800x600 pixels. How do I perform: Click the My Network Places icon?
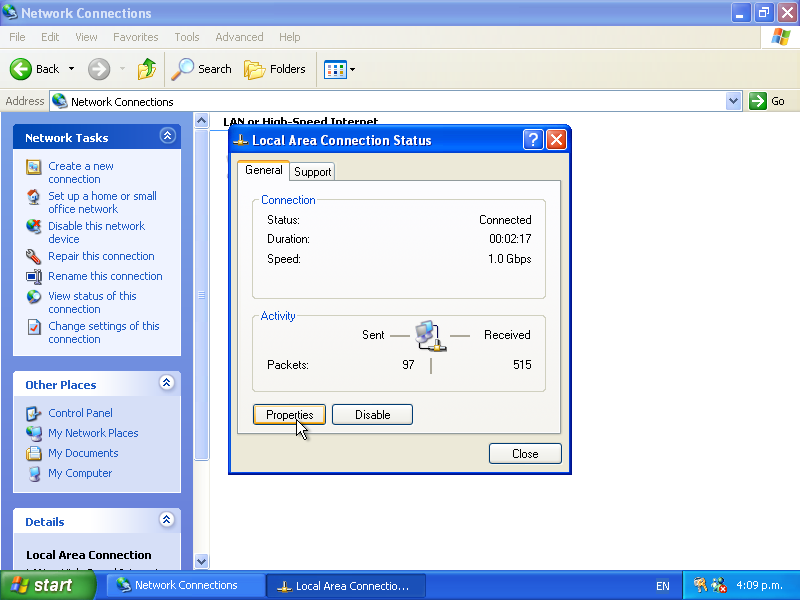(x=34, y=433)
